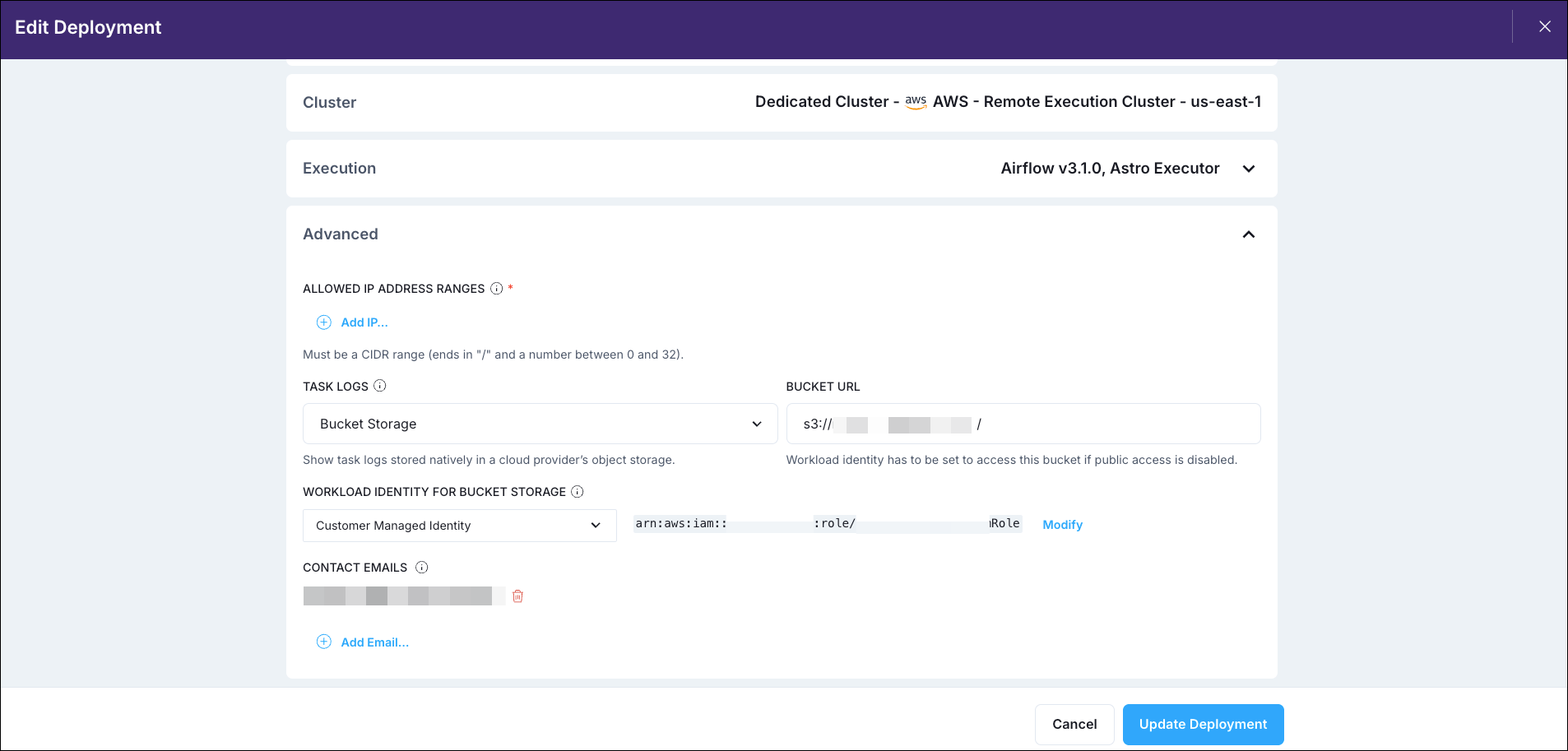Click the Allowed IP Address Ranges info icon
The image size is (1568, 751).
(496, 288)
